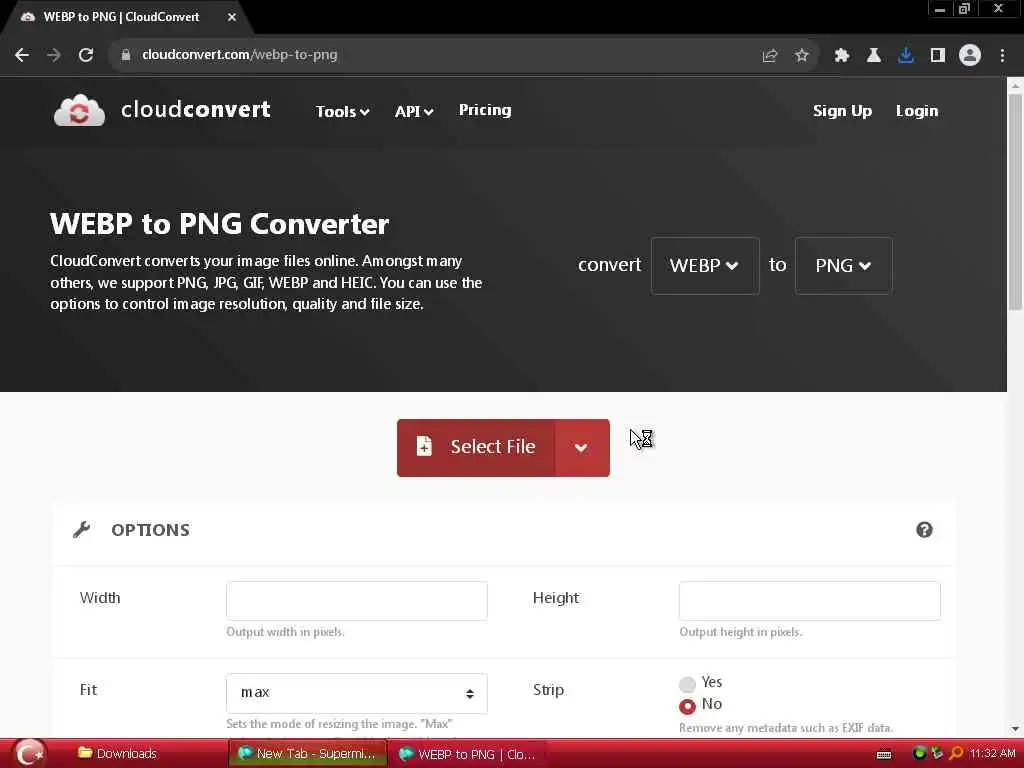Click the padlock site info icon
The image size is (1024, 768).
point(126,55)
